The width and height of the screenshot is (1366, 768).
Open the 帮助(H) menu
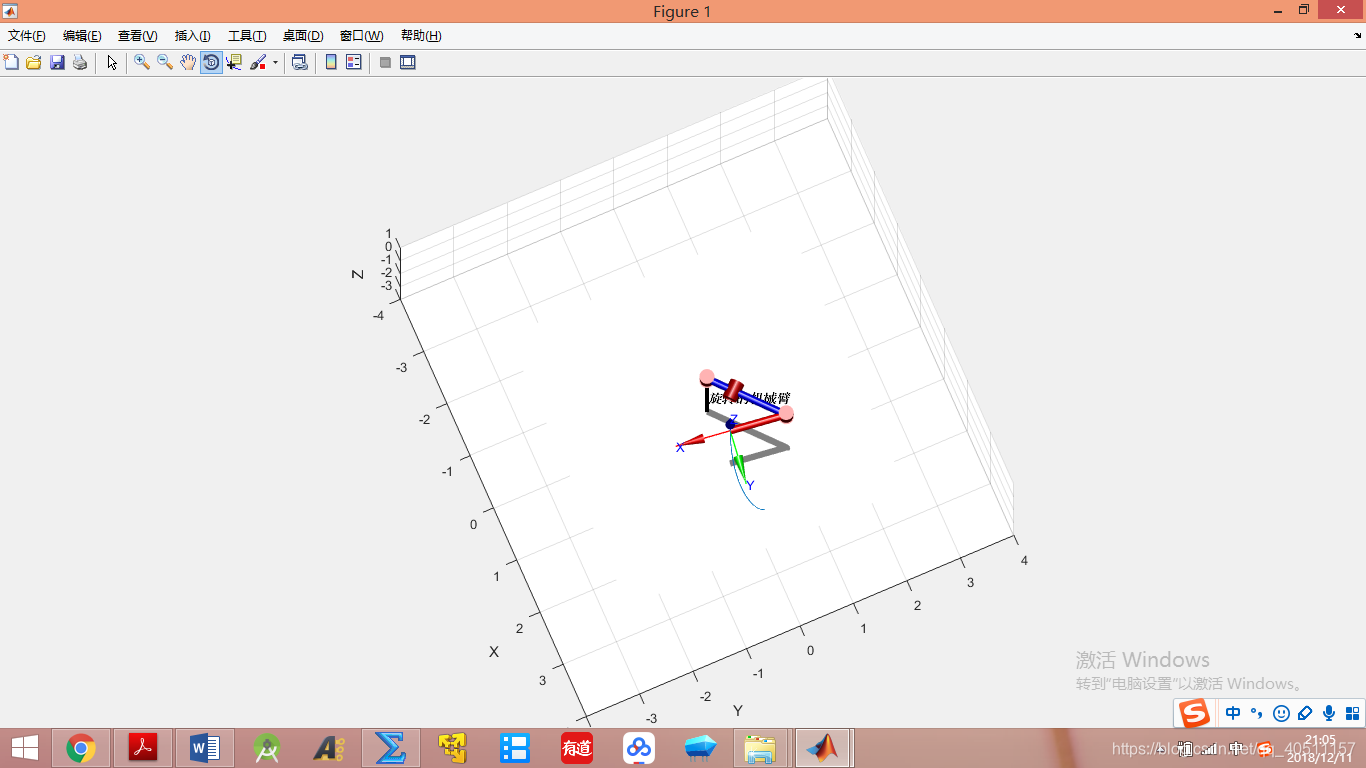421,36
